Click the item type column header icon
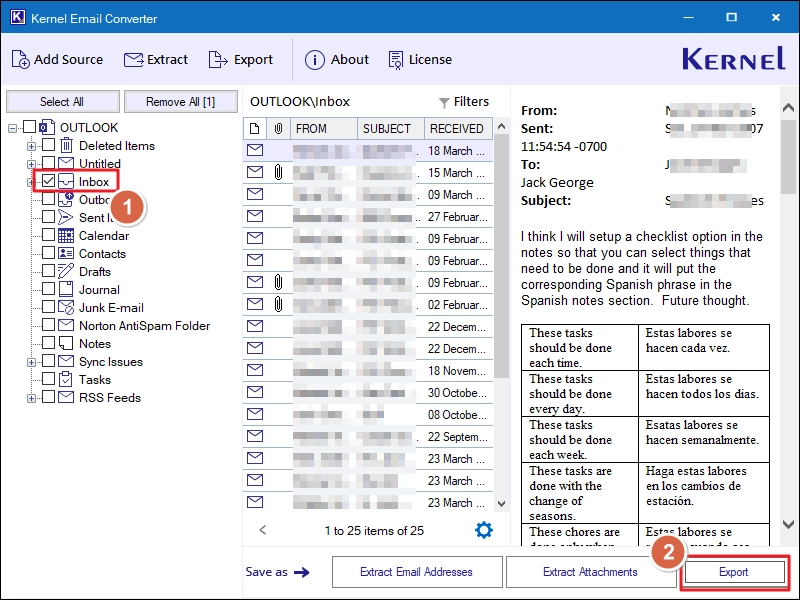The image size is (800, 600). (x=255, y=129)
